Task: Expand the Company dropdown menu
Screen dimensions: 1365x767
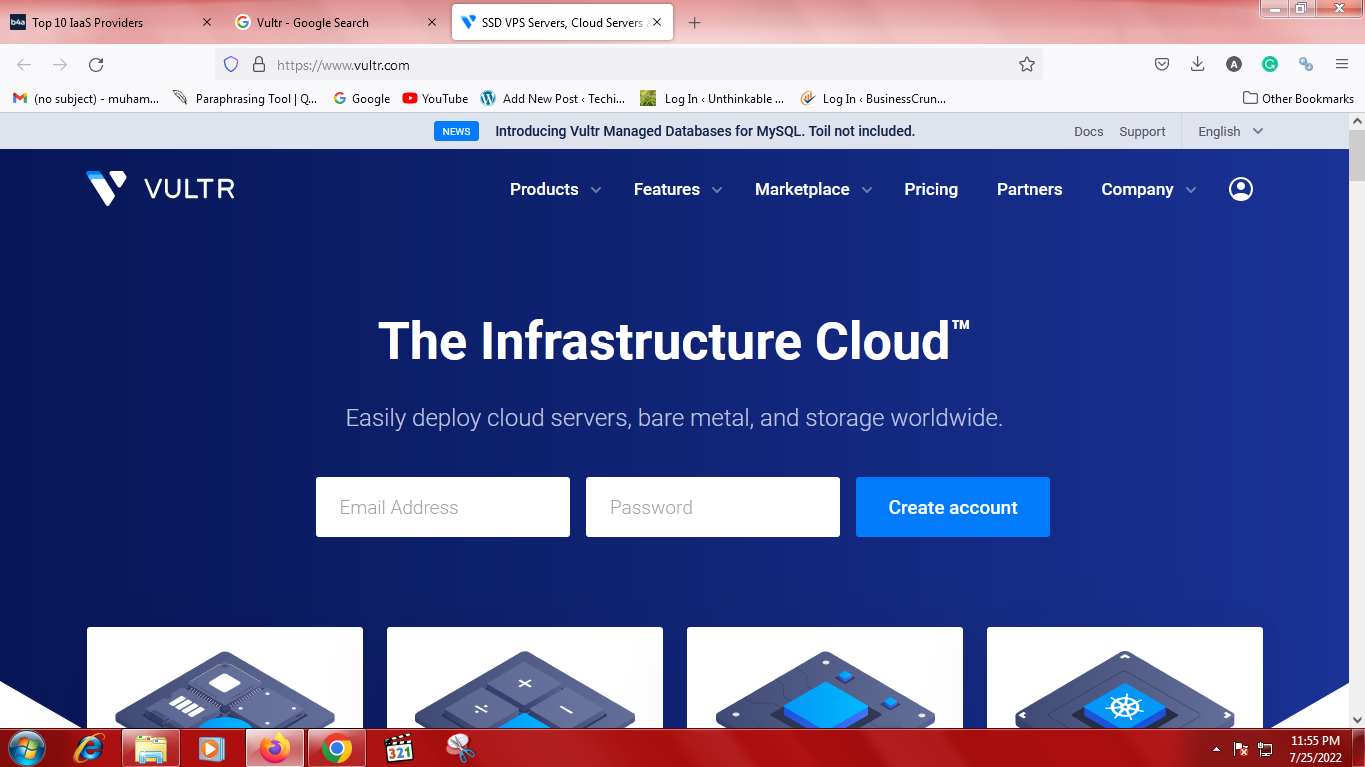Action: tap(1148, 189)
